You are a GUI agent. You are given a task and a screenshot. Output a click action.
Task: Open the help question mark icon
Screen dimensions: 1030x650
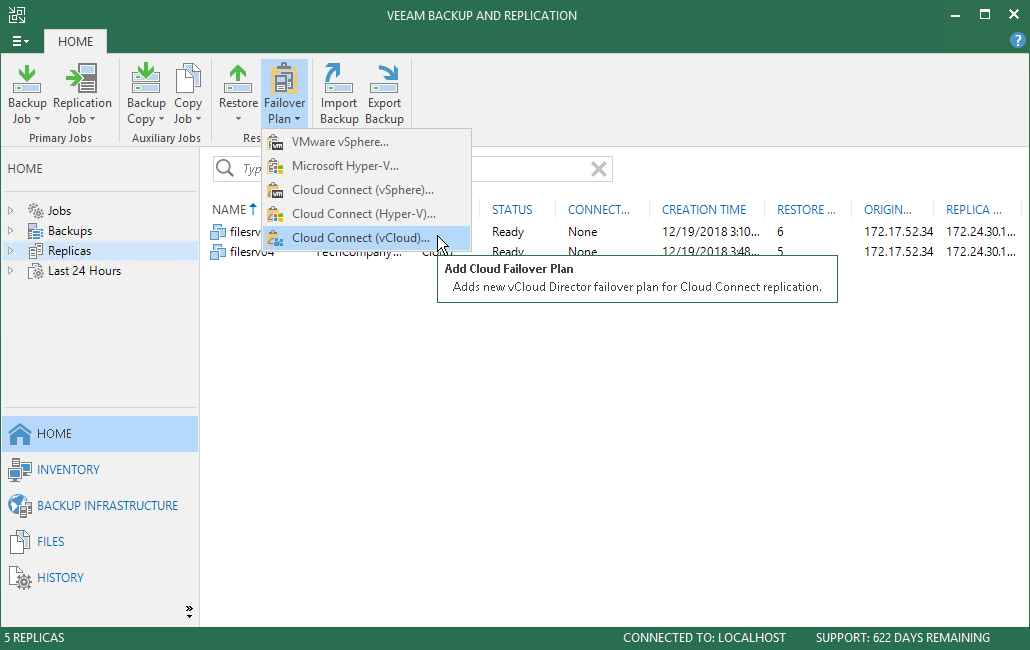pos(1017,41)
